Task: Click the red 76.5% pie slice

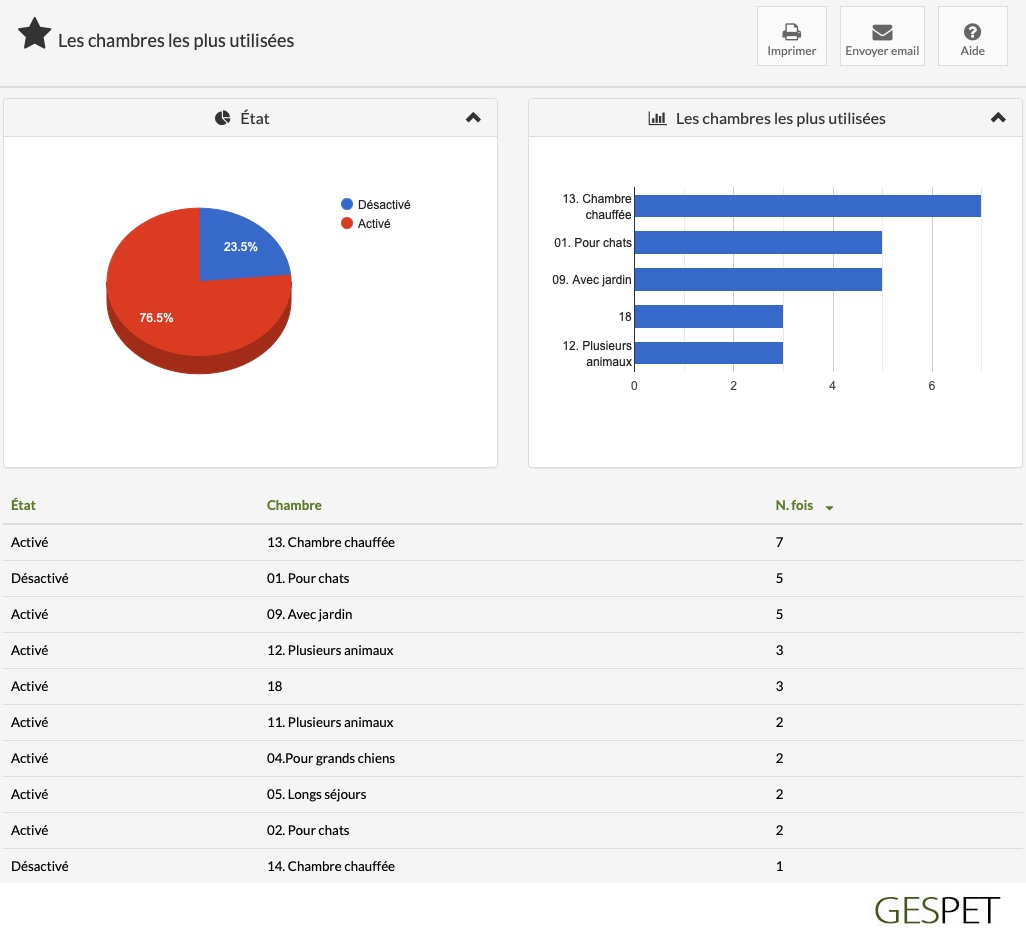Action: 164,308
